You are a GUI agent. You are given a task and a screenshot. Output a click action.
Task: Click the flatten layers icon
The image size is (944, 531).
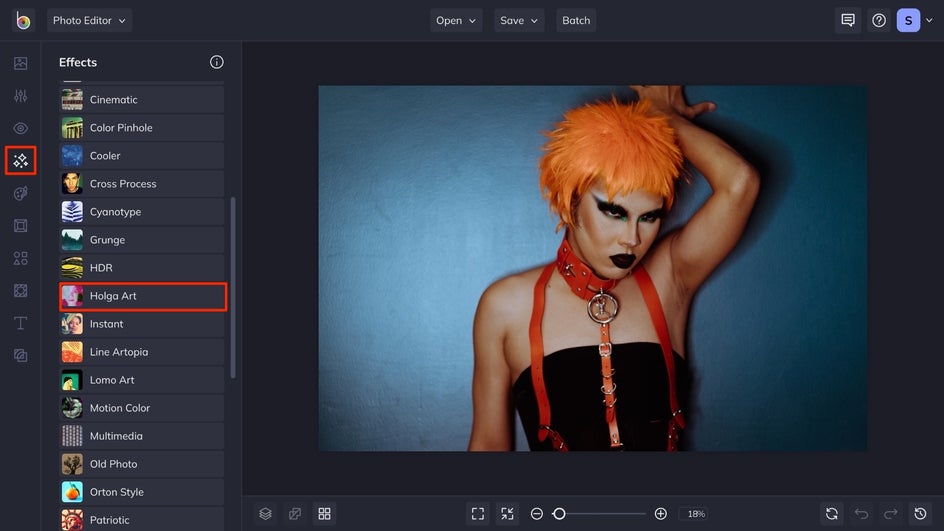click(x=295, y=514)
